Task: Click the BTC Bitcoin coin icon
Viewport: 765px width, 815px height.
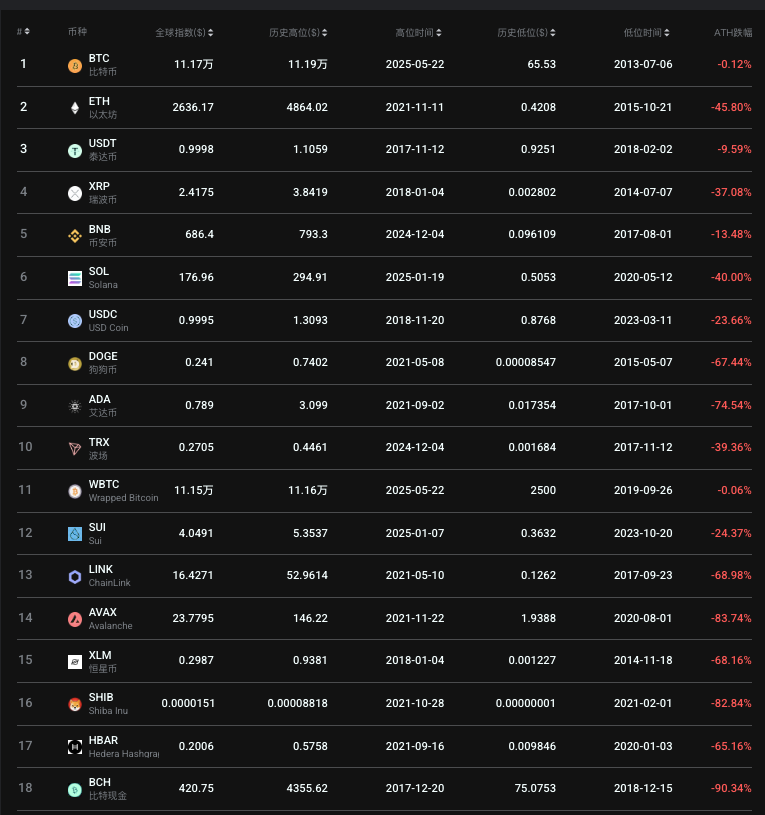Action: point(75,66)
